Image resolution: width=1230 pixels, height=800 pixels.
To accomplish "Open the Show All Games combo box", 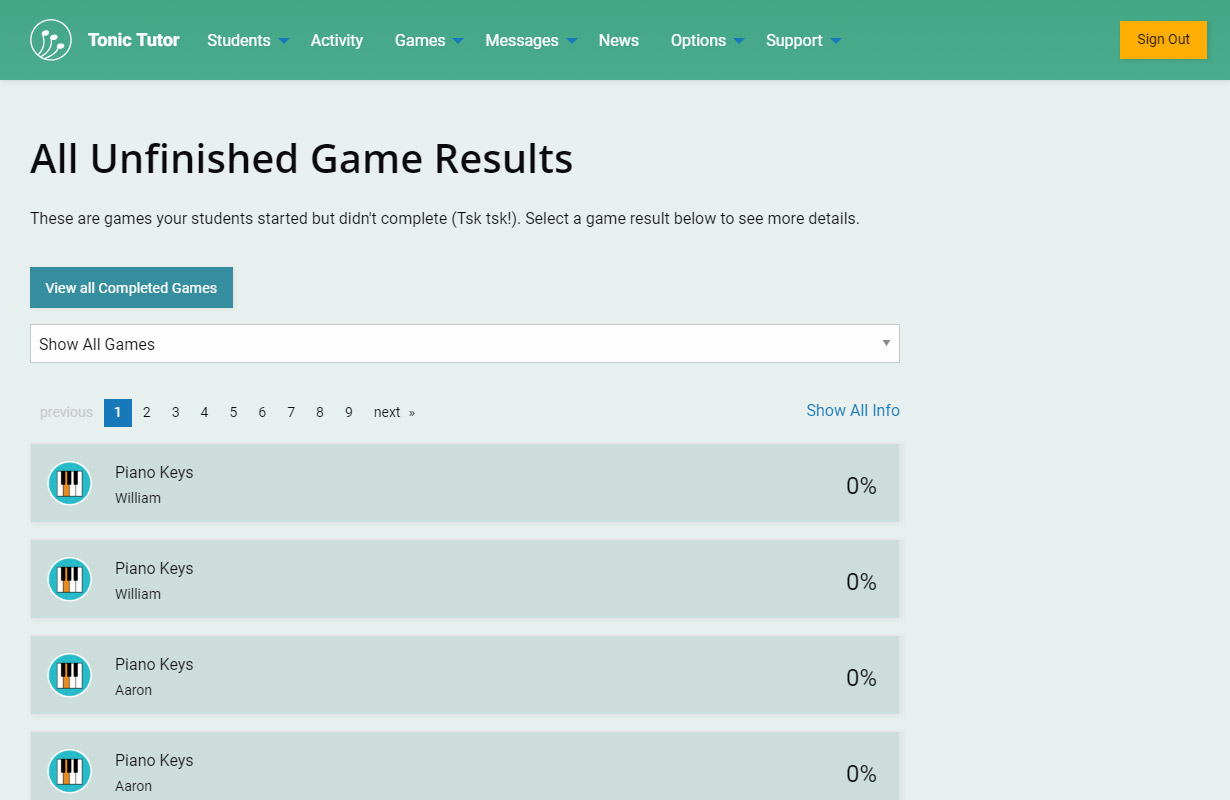I will tap(464, 344).
